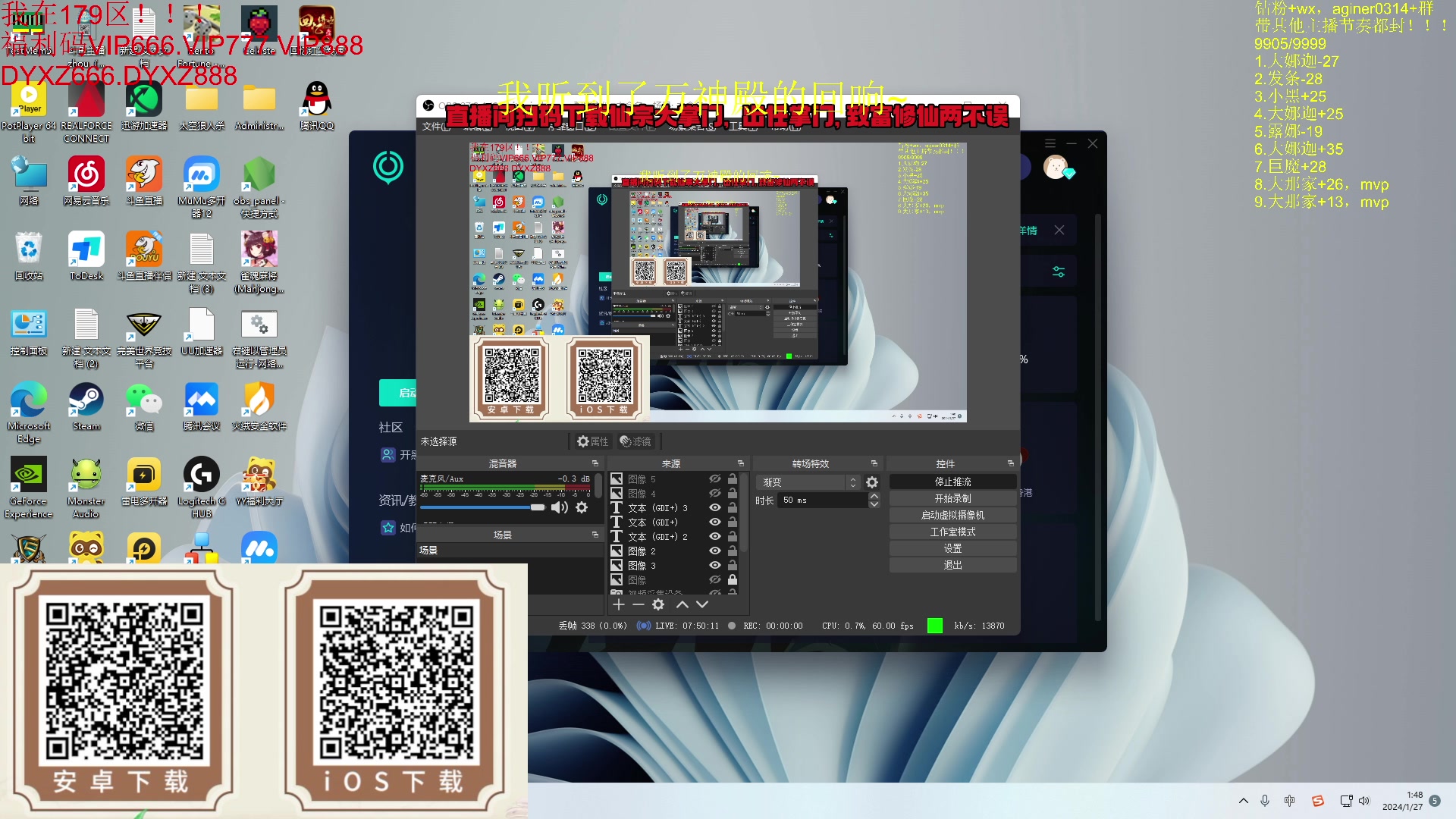Open source properties gear below sources list

[x=658, y=604]
